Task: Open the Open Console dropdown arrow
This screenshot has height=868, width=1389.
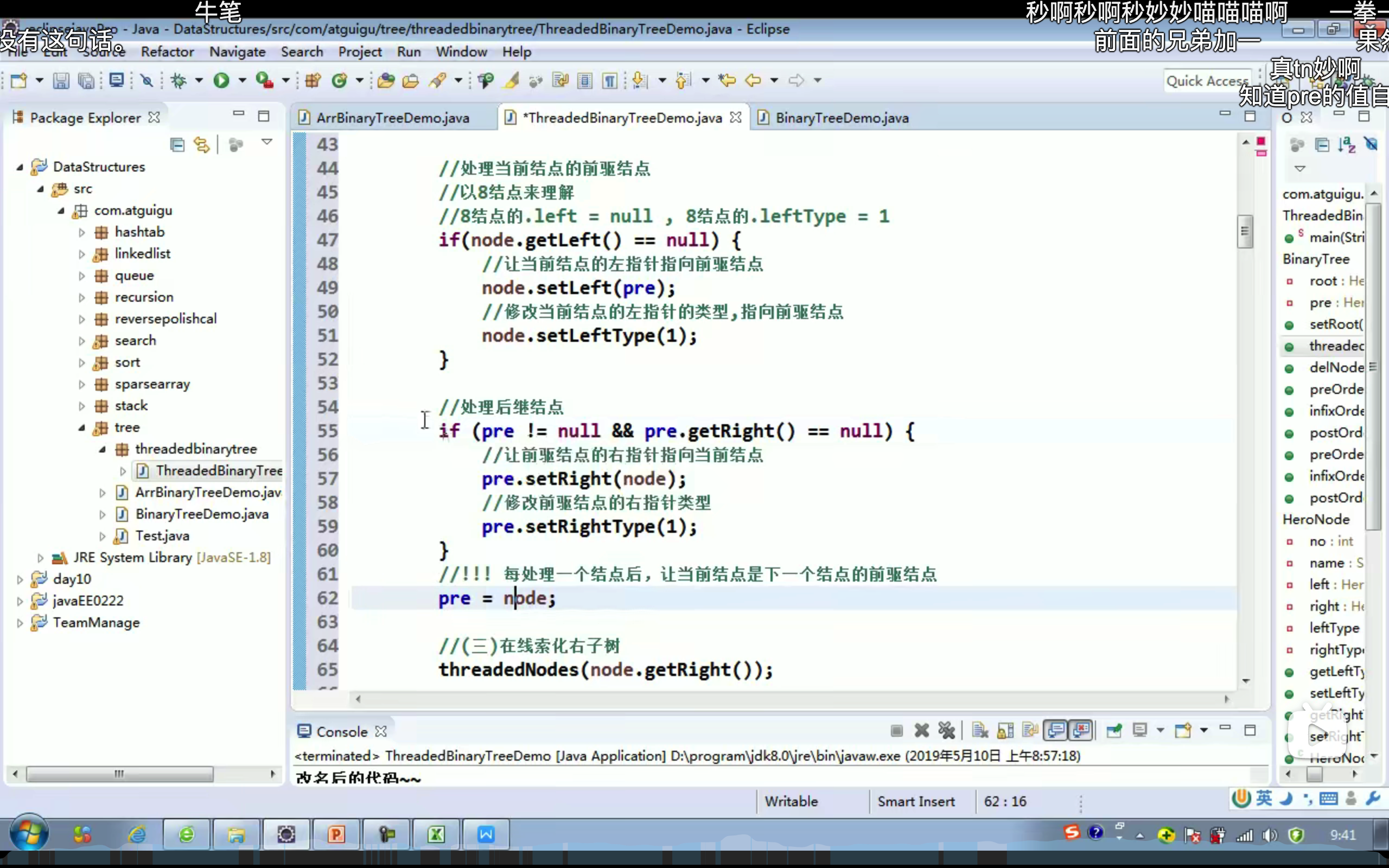Action: pyautogui.click(x=1203, y=730)
